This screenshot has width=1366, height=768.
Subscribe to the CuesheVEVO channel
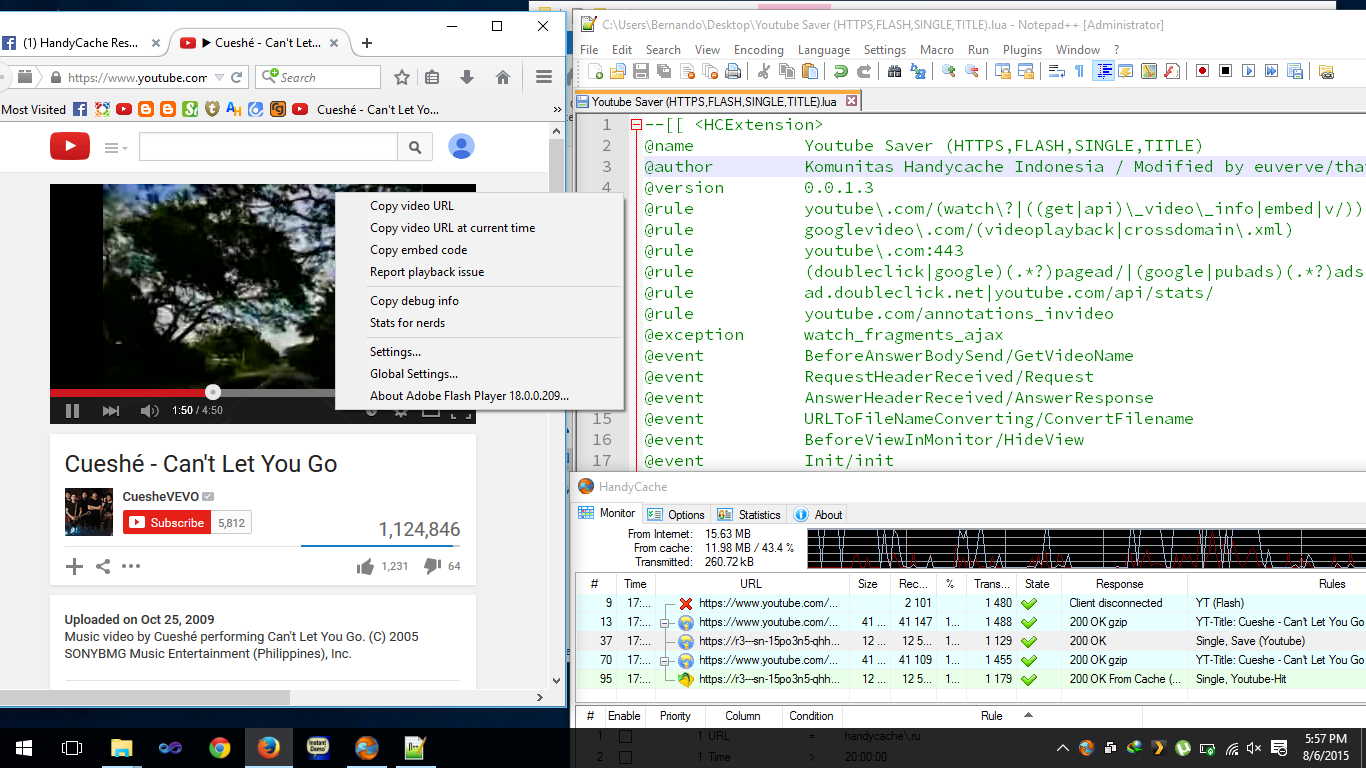pyautogui.click(x=167, y=522)
